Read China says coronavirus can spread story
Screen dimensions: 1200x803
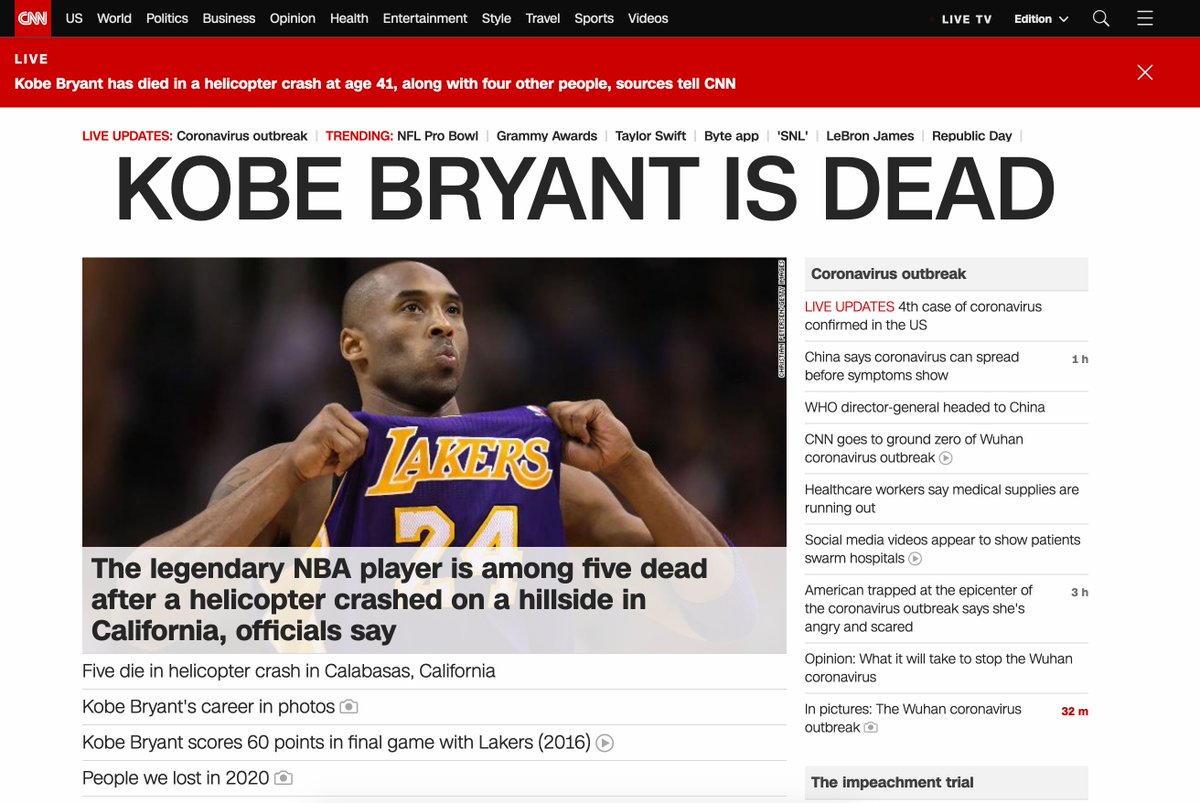(x=912, y=366)
